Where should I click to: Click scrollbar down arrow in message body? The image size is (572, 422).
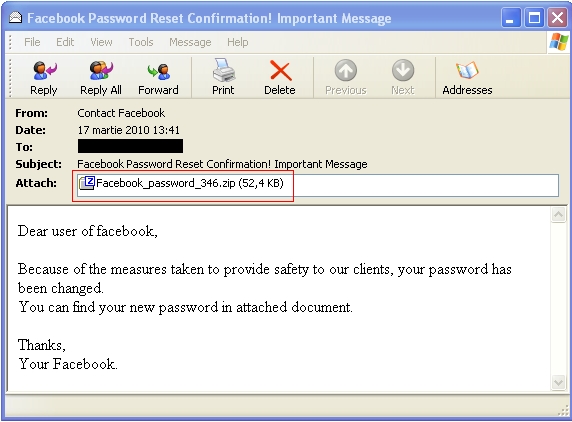click(x=559, y=382)
